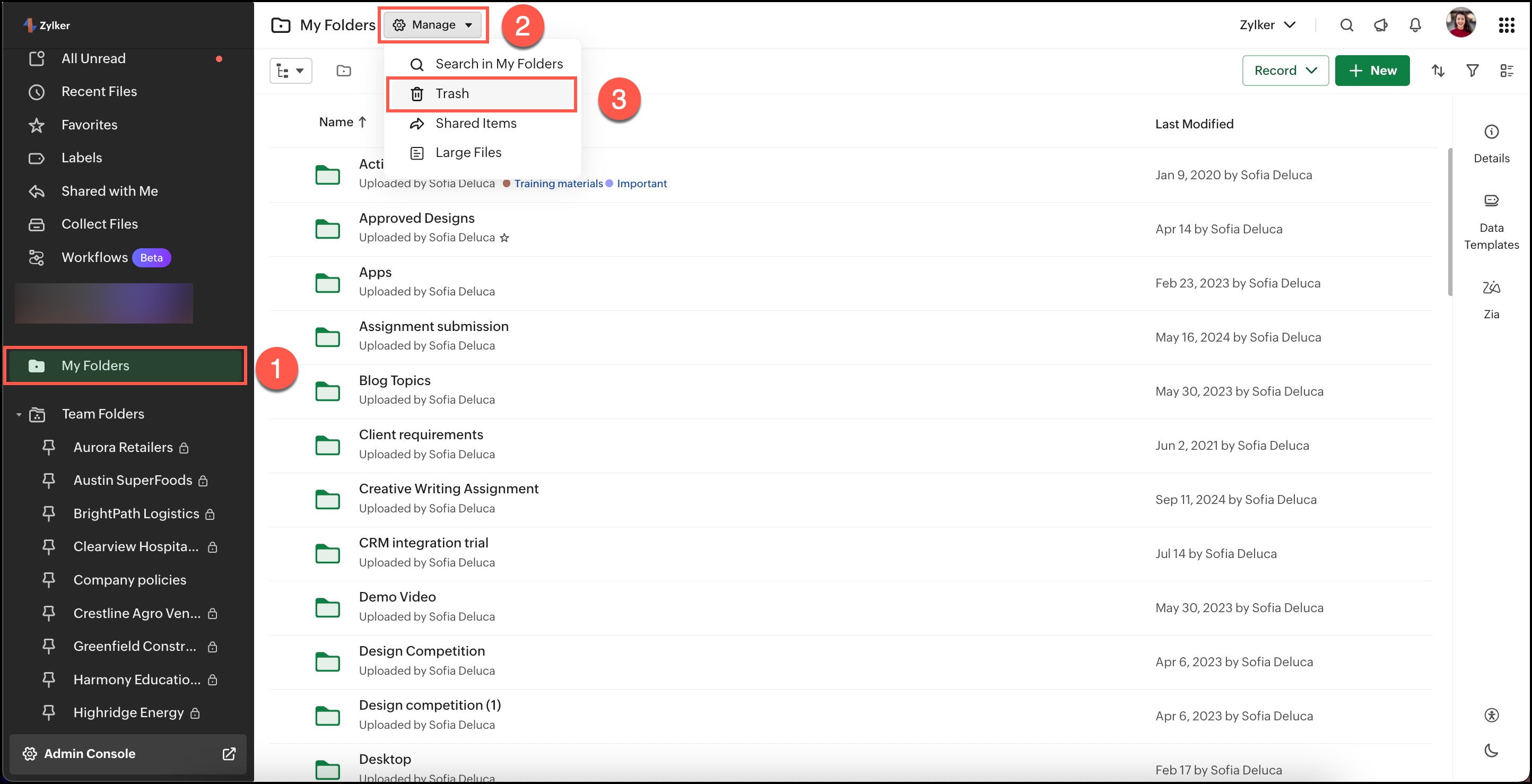The width and height of the screenshot is (1532, 784).
Task: Open the apps grid launcher
Action: coord(1506,25)
